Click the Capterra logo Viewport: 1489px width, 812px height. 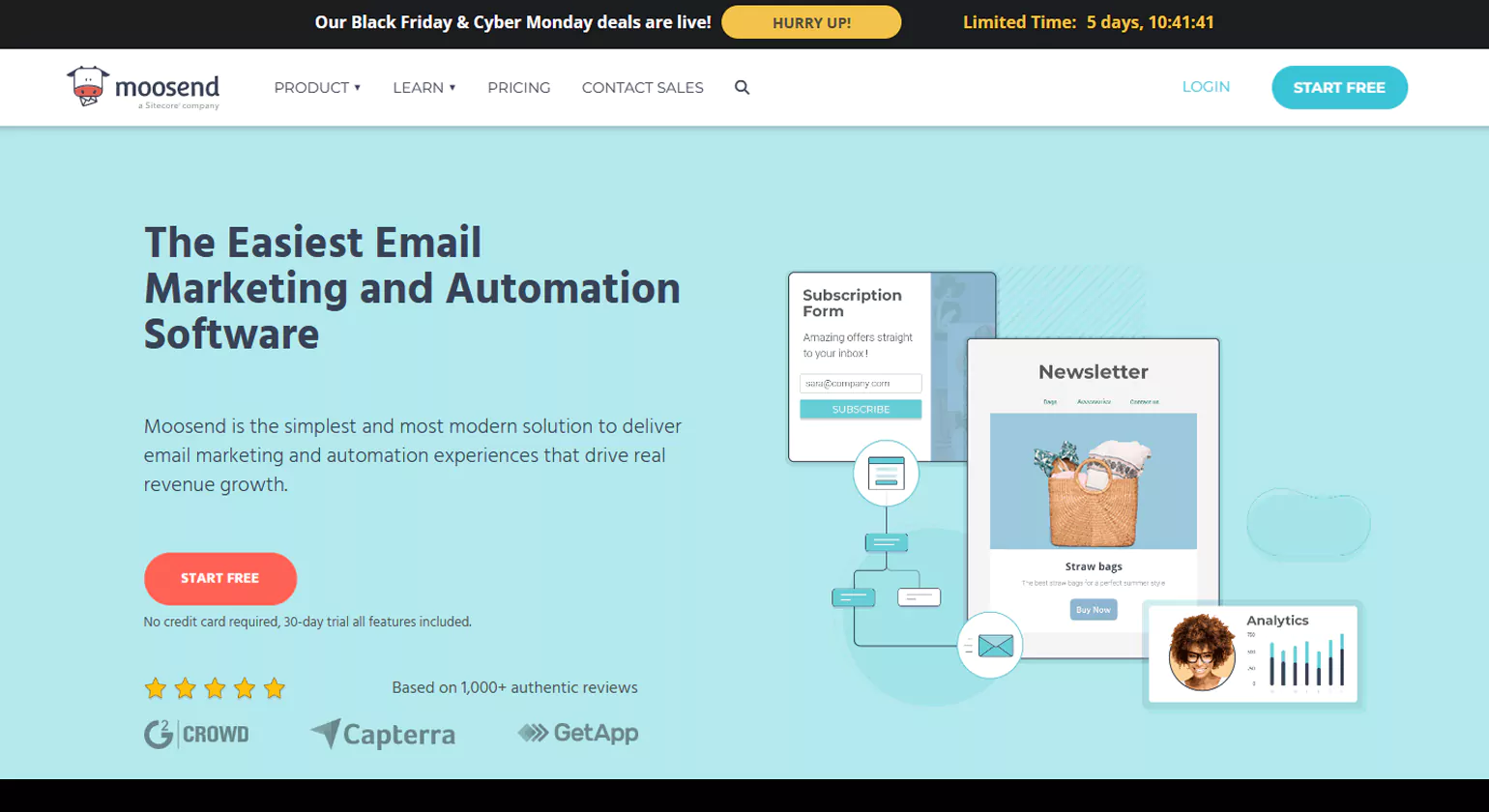tap(383, 735)
